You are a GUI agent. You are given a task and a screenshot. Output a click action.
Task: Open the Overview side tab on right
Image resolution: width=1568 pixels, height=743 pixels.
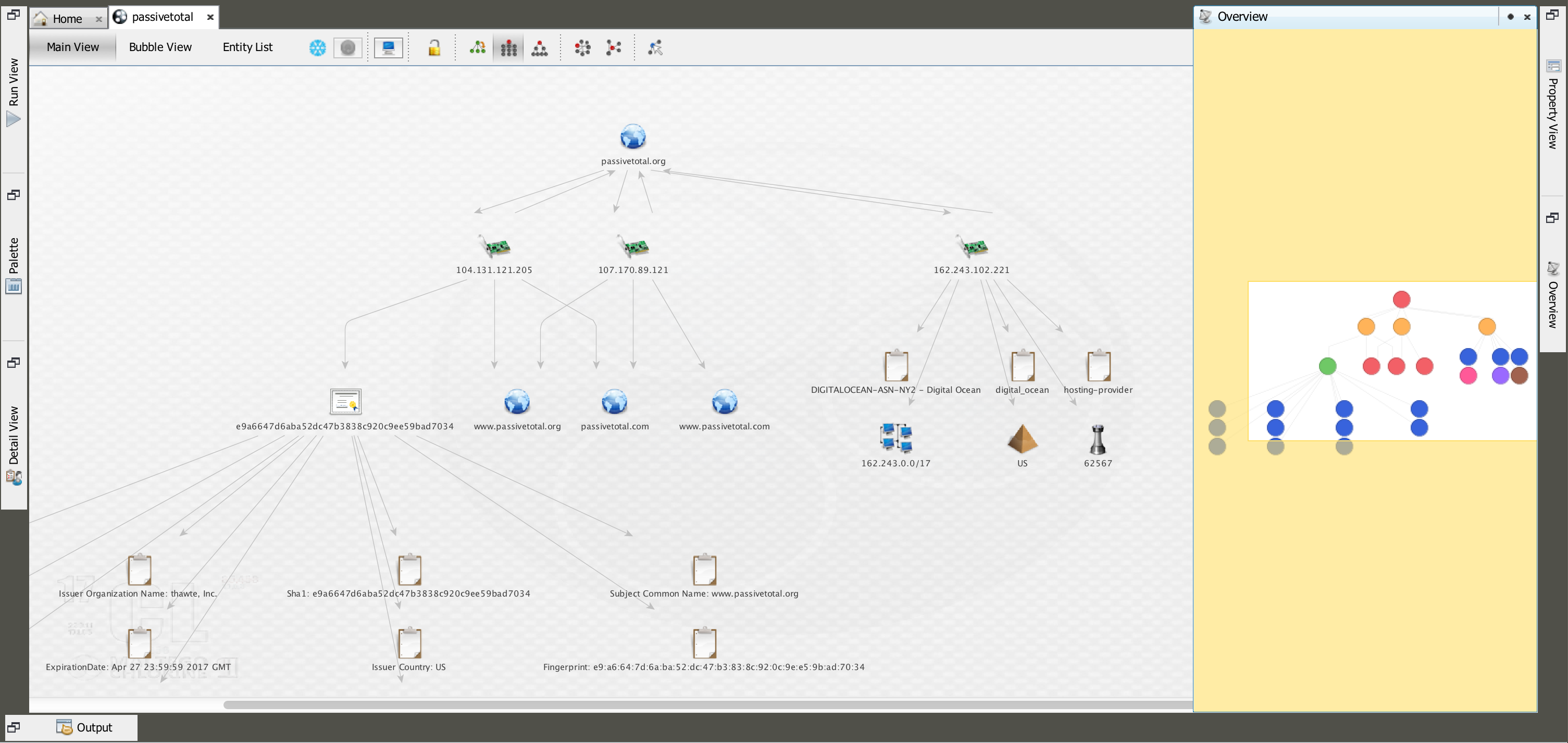coord(1553,295)
